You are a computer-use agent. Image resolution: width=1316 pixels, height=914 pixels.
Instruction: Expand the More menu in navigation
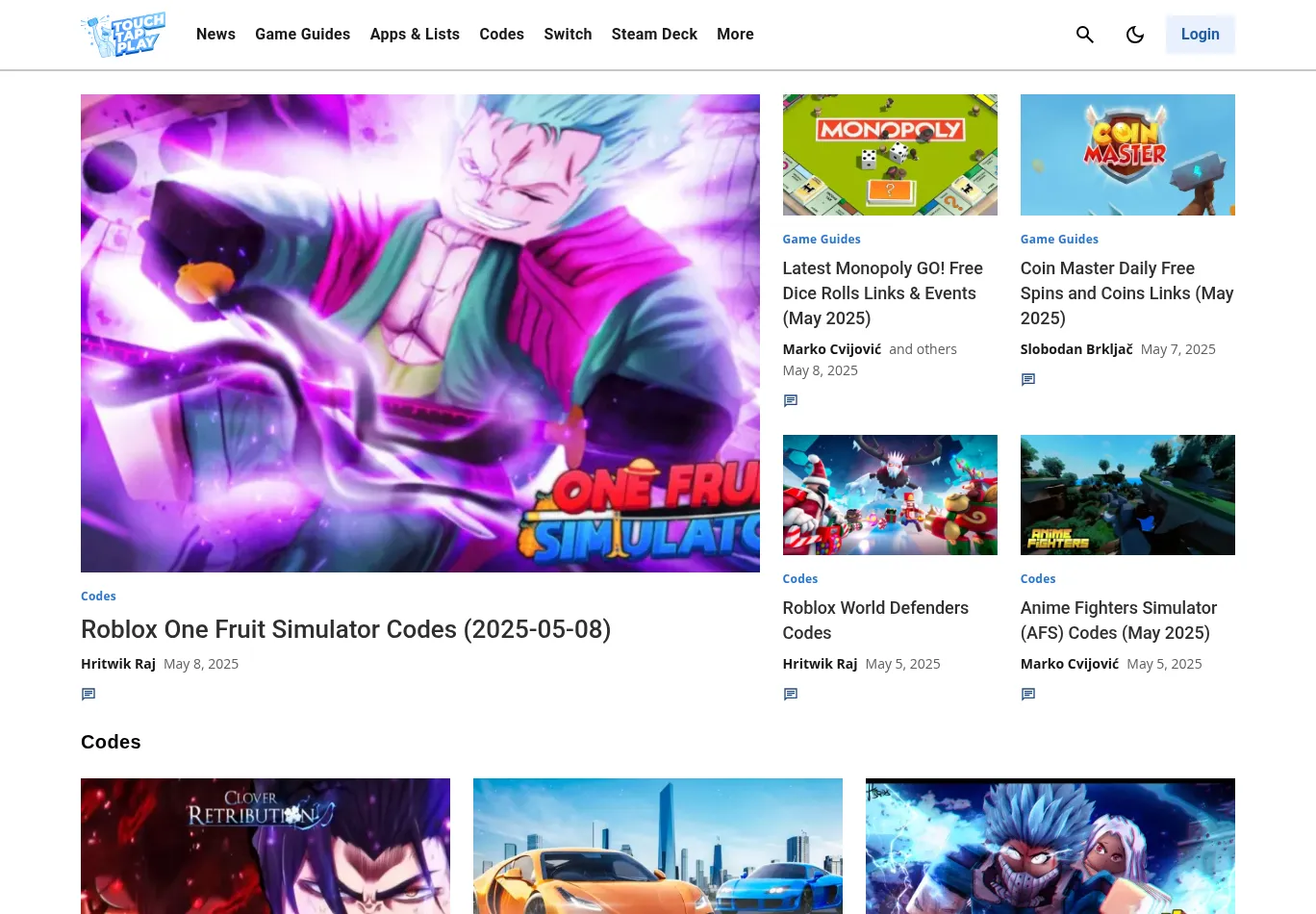[x=735, y=35]
